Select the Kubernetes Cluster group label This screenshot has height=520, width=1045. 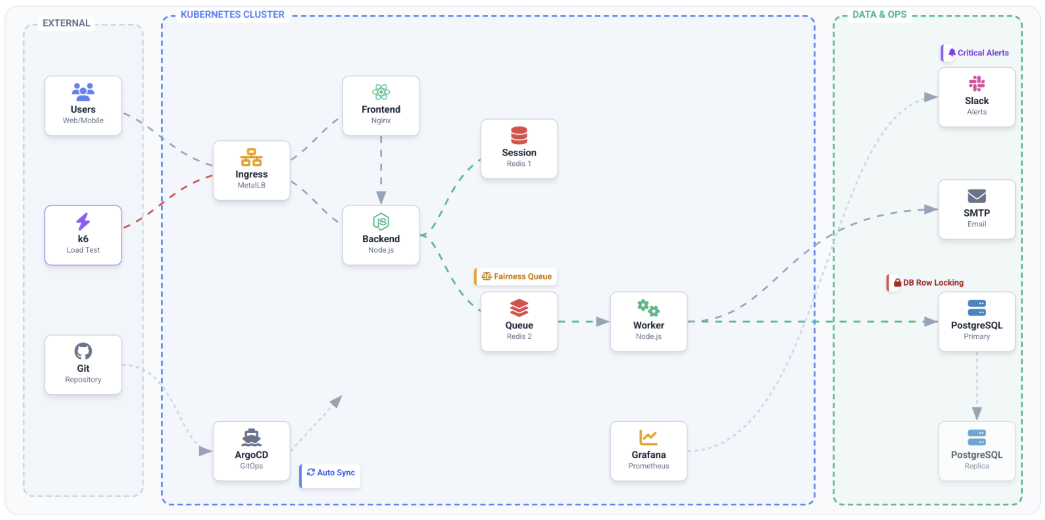coord(232,15)
